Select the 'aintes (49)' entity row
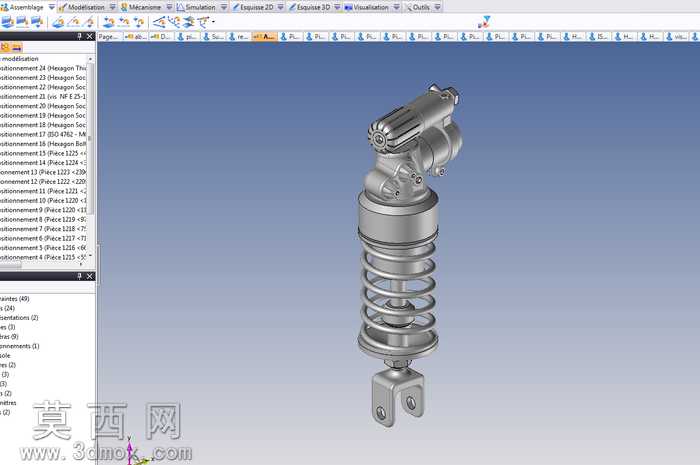 point(15,299)
